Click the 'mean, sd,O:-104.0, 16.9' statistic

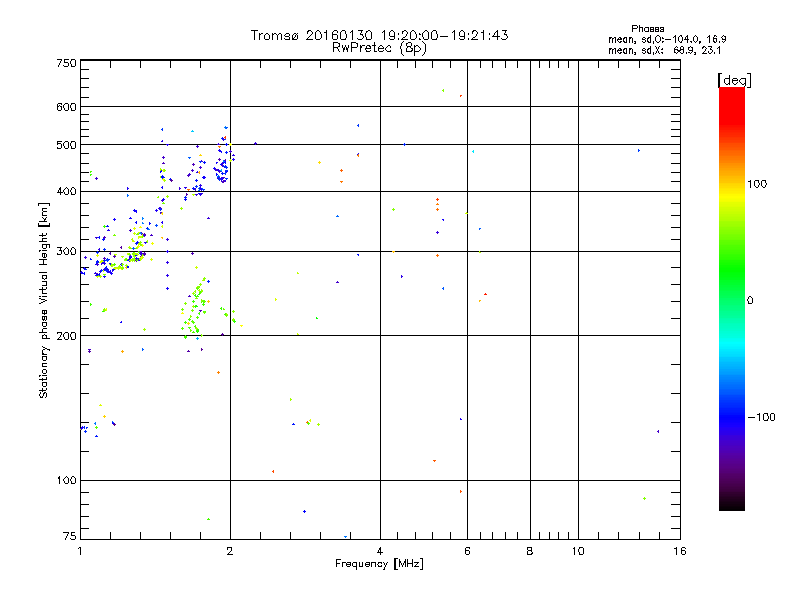coord(667,39)
